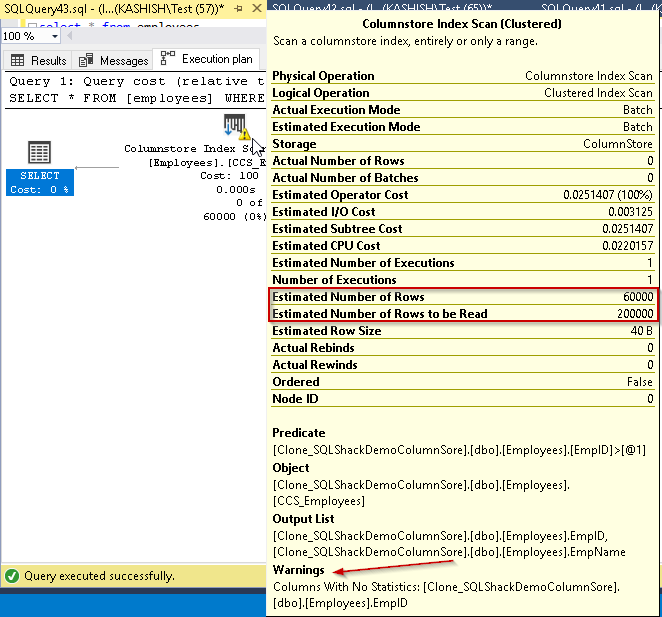Open the SQLQuery42.sql tab

pyautogui.click(x=382, y=7)
